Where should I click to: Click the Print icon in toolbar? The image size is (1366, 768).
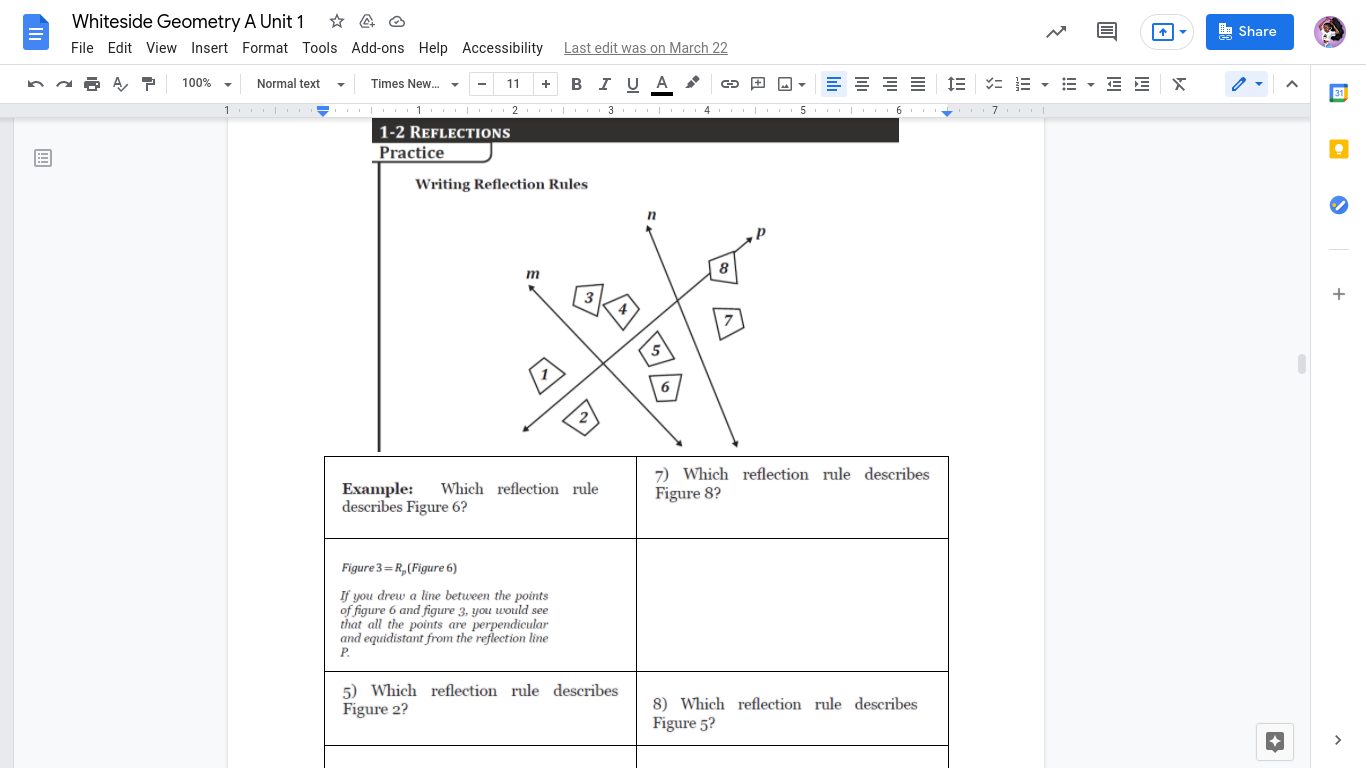[92, 84]
